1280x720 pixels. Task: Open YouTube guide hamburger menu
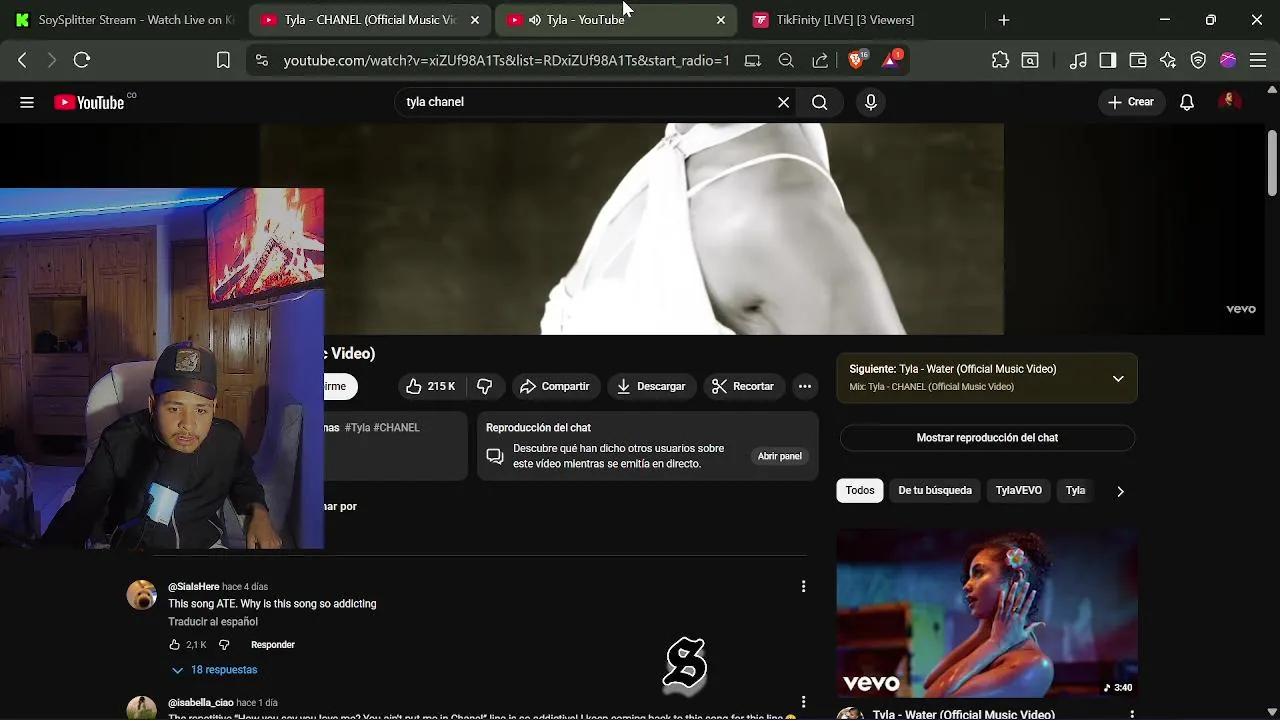[27, 102]
